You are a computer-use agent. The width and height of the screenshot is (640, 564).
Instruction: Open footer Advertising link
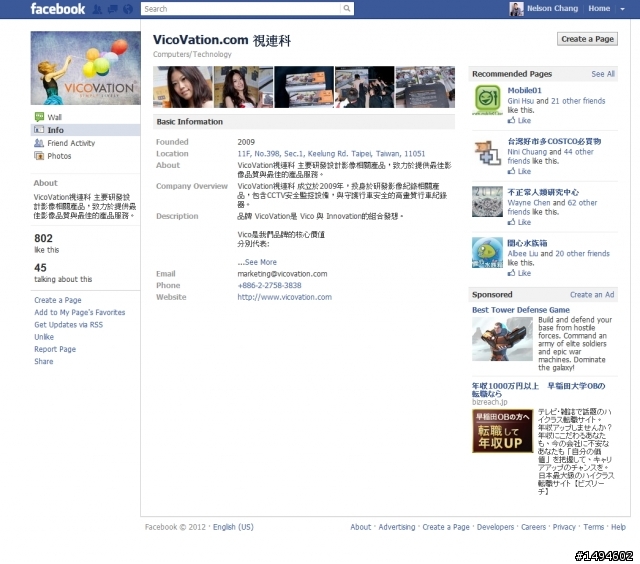[397, 527]
